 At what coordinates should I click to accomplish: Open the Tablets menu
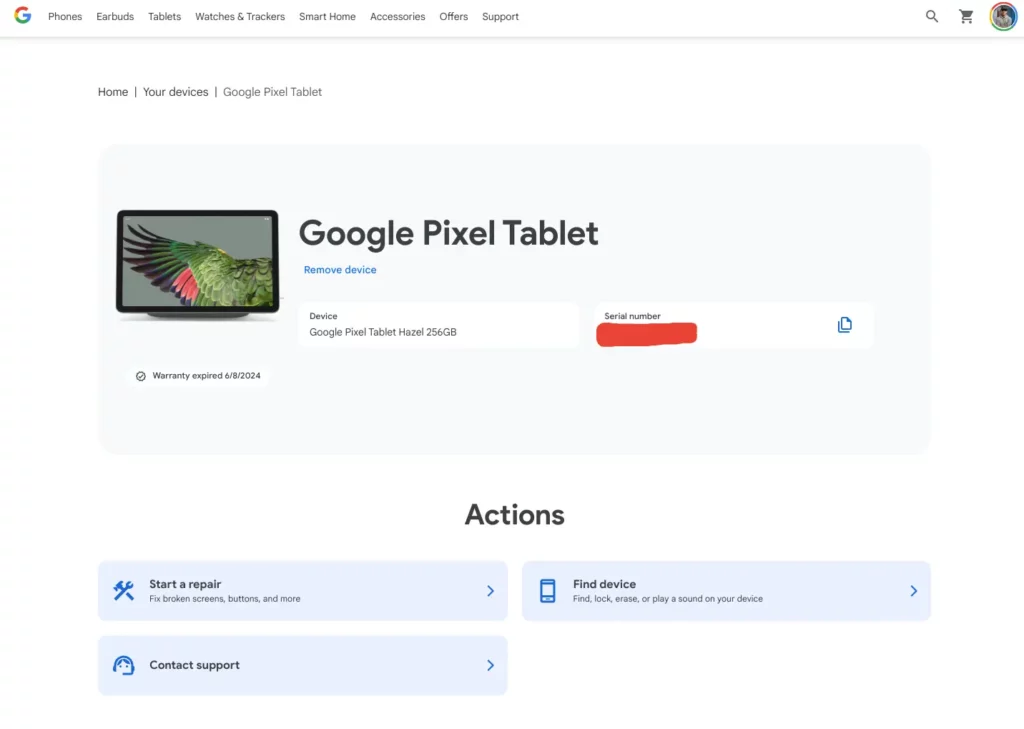pos(164,16)
